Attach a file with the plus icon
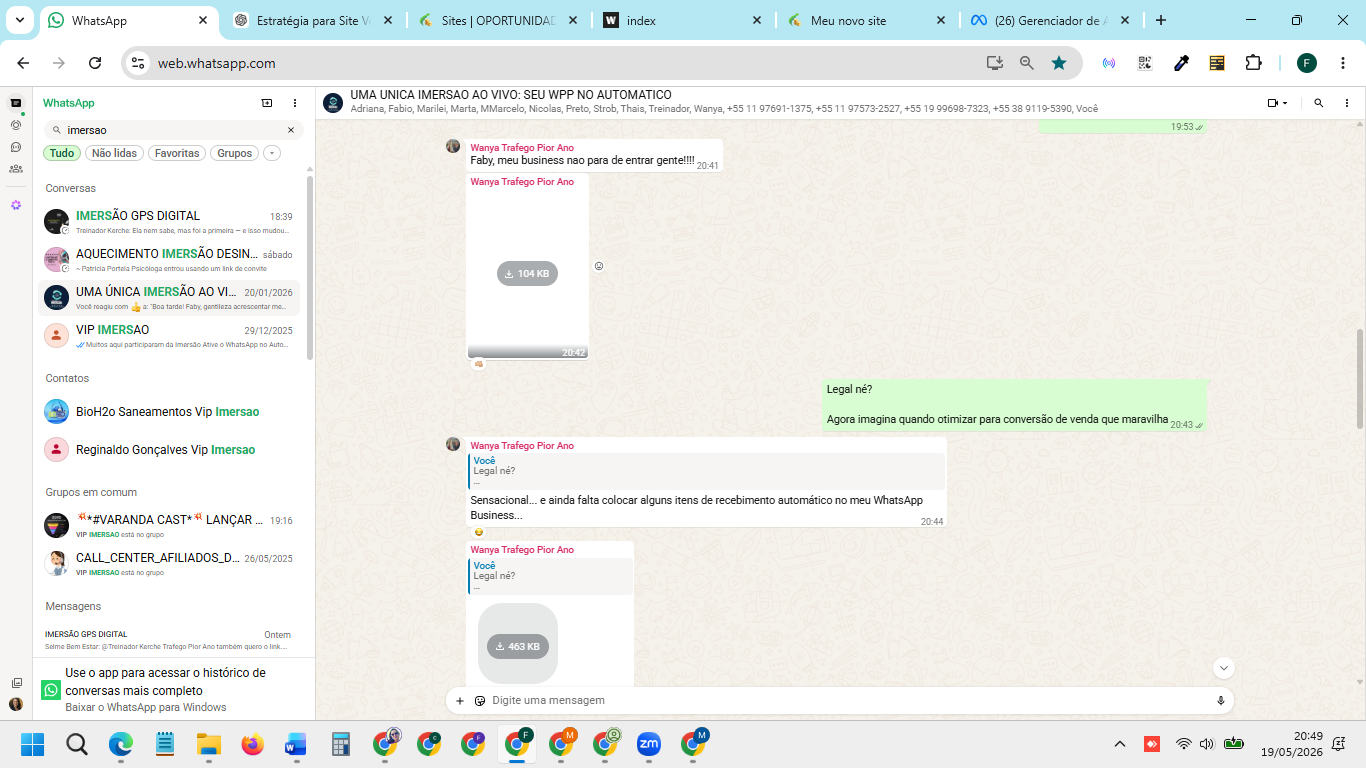The image size is (1366, 768). (x=460, y=701)
